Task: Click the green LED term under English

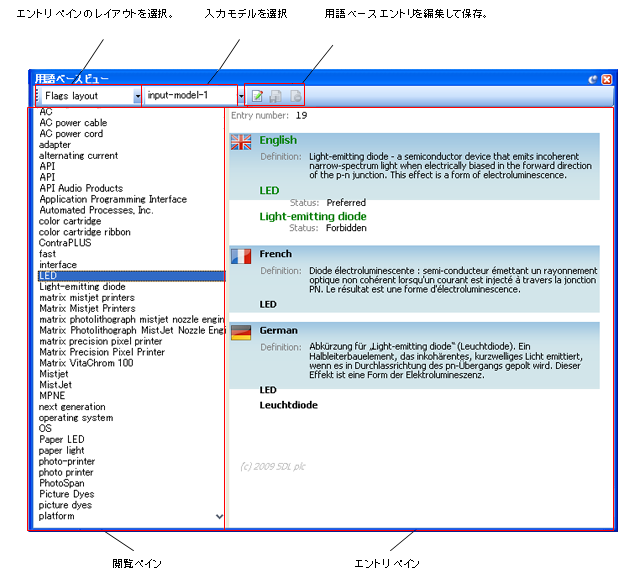Action: point(269,191)
